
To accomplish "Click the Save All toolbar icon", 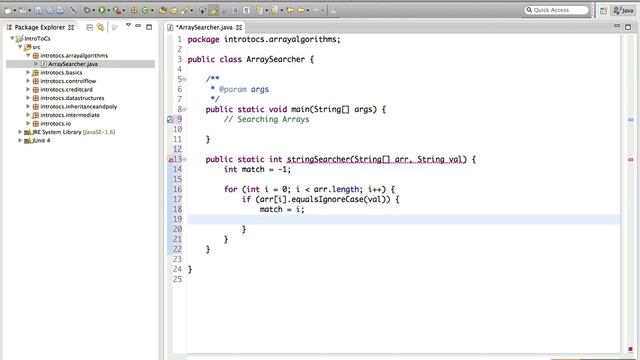I will pos(49,10).
